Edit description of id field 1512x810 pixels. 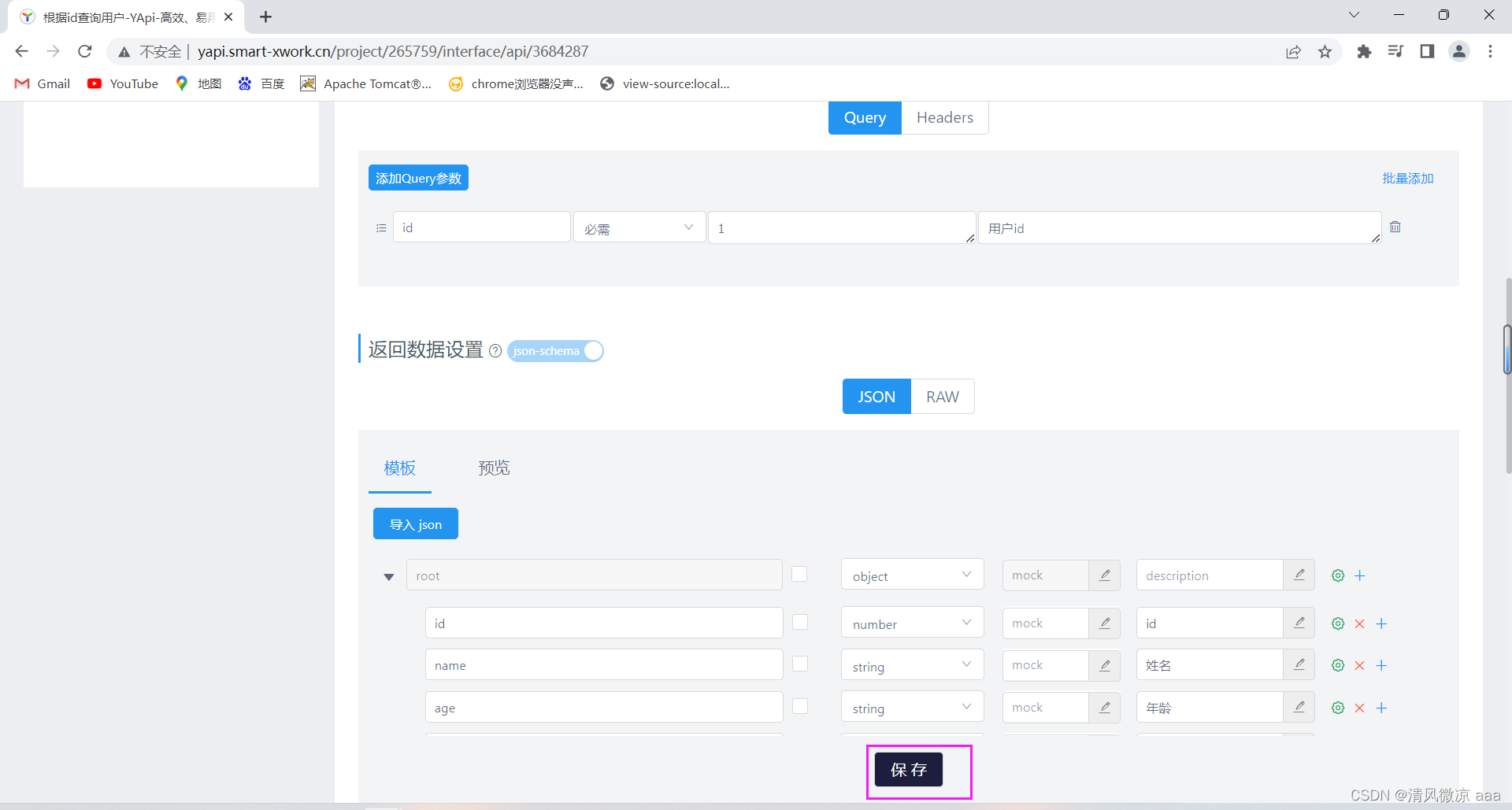tap(1299, 623)
